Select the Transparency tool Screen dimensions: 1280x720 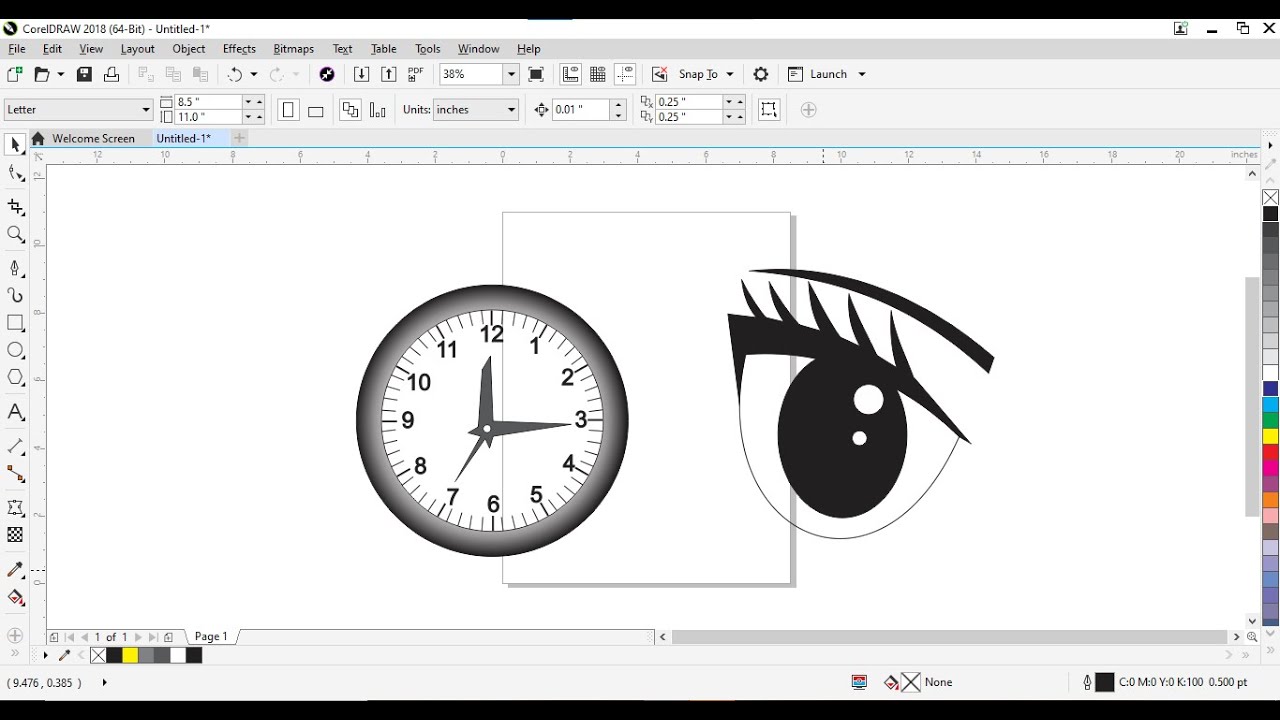click(15, 535)
